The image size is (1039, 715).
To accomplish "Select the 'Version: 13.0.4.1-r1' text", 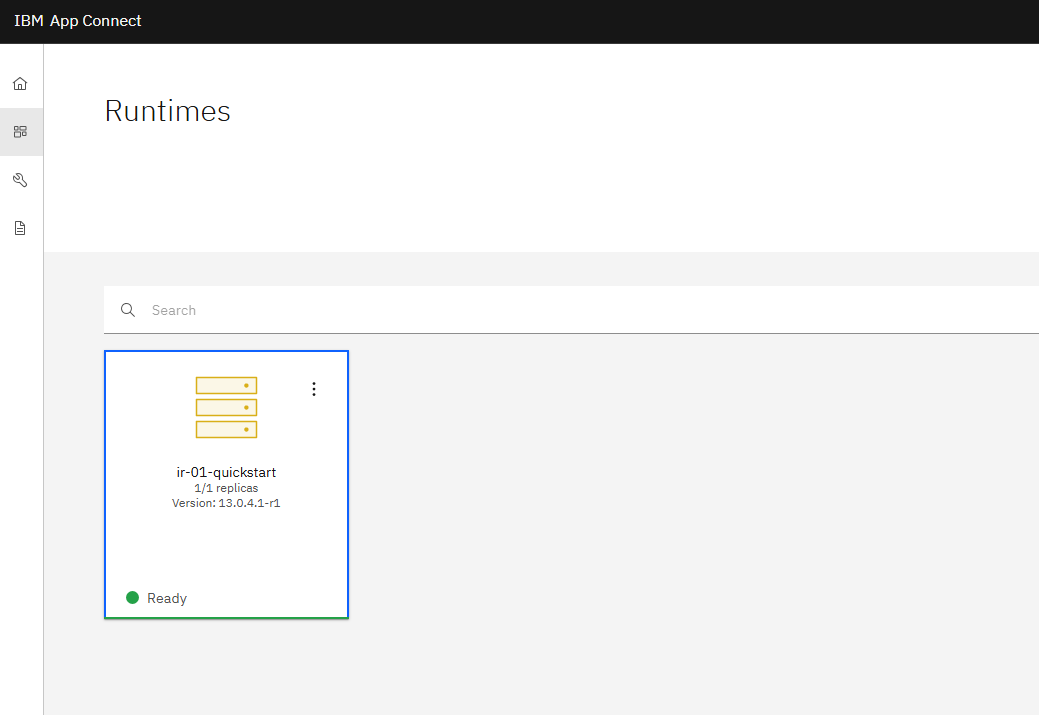I will pyautogui.click(x=226, y=503).
